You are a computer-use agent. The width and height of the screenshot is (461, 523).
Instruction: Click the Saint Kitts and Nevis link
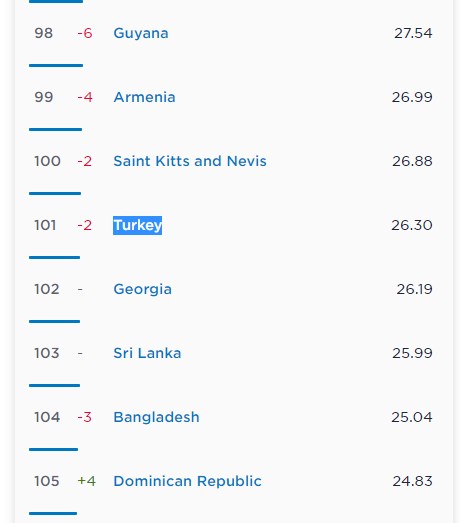click(x=190, y=161)
